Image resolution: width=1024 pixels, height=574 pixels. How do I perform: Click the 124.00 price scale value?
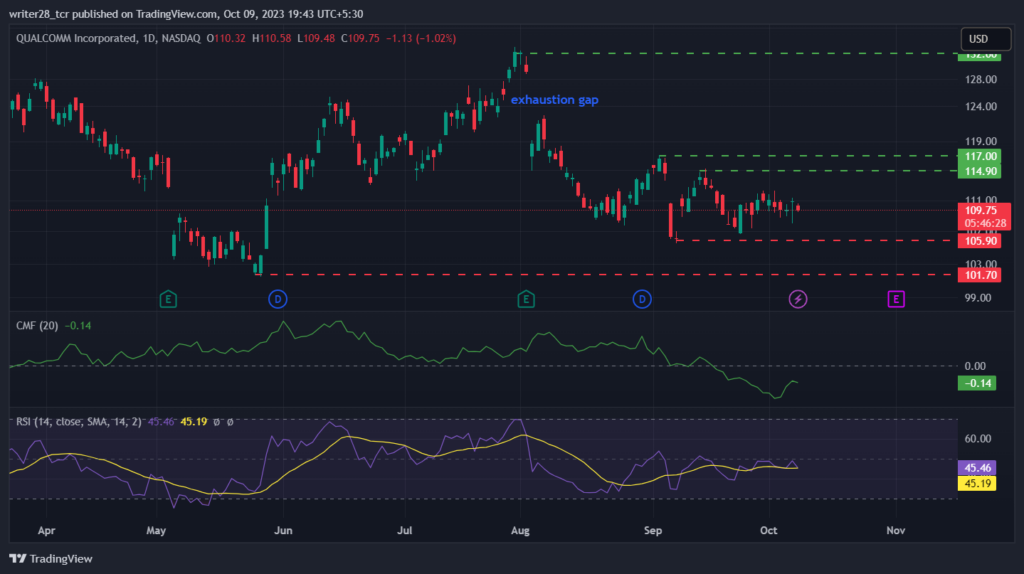(x=981, y=106)
